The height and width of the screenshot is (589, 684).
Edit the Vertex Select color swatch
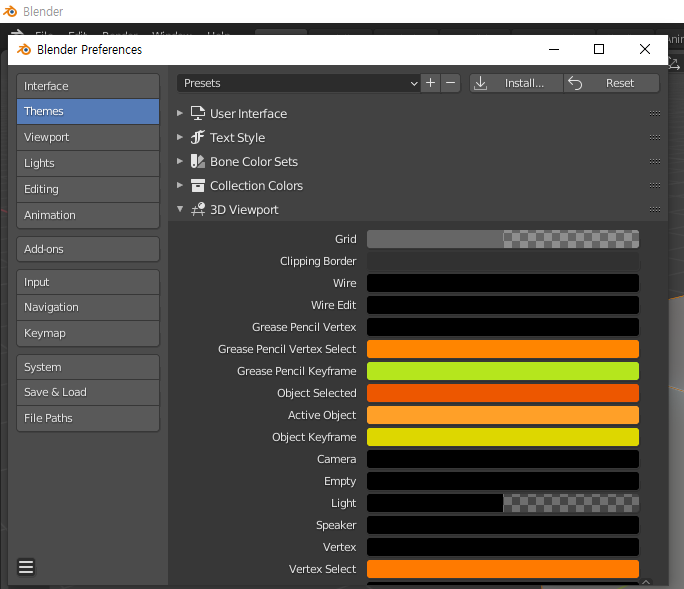[503, 569]
